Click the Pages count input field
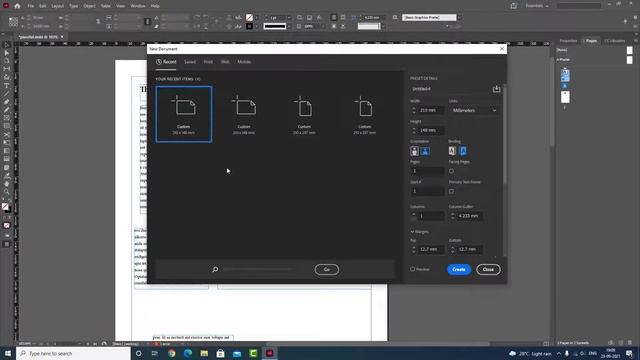 (x=427, y=171)
